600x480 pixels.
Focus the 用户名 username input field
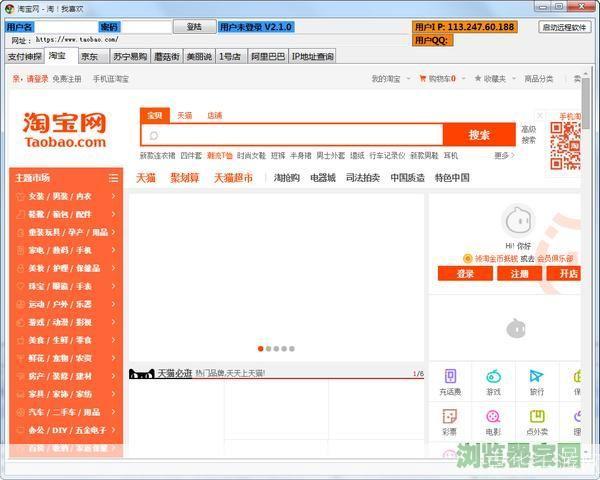(x=66, y=27)
